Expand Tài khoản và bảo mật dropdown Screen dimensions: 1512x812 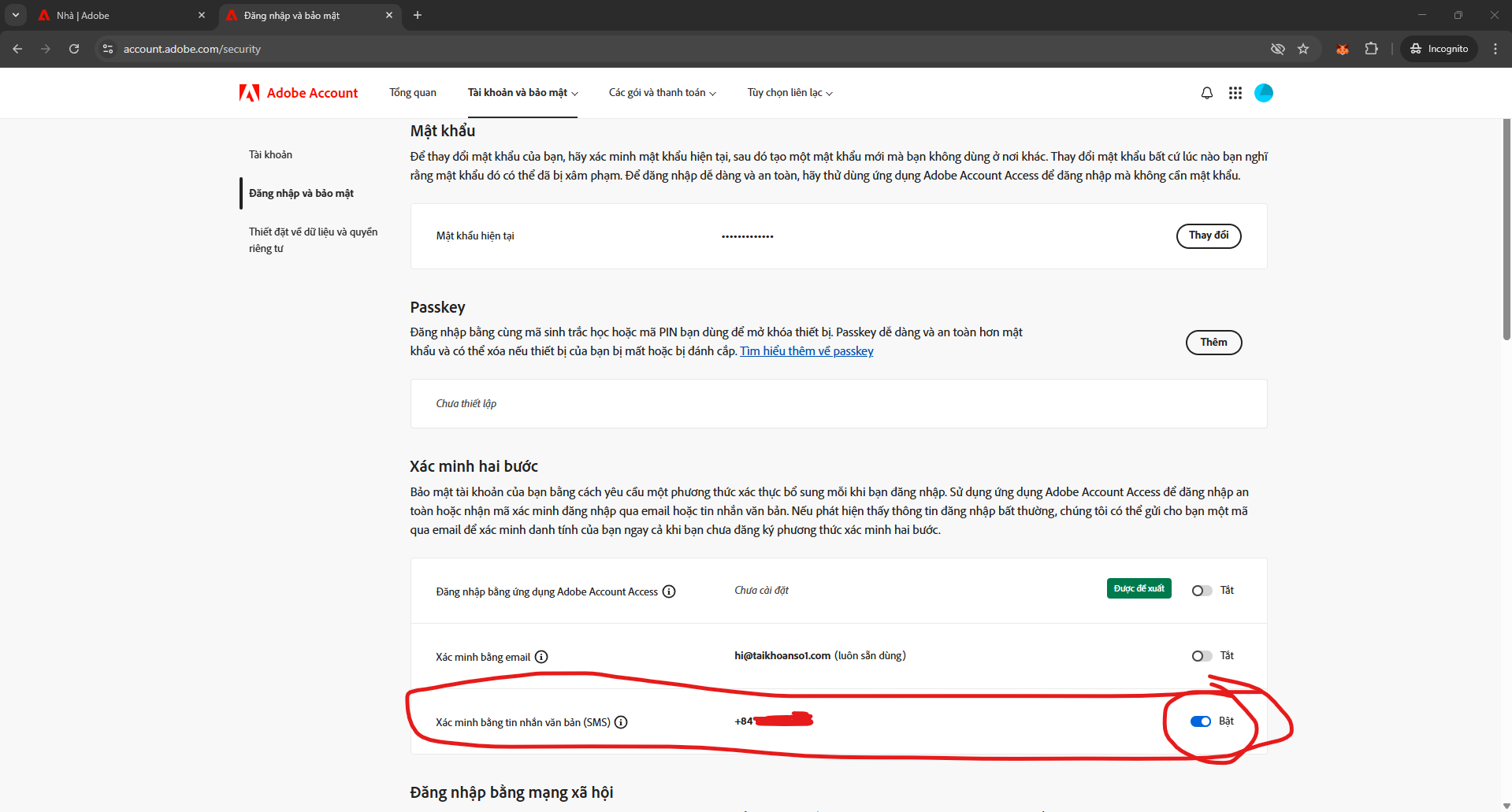(x=522, y=93)
